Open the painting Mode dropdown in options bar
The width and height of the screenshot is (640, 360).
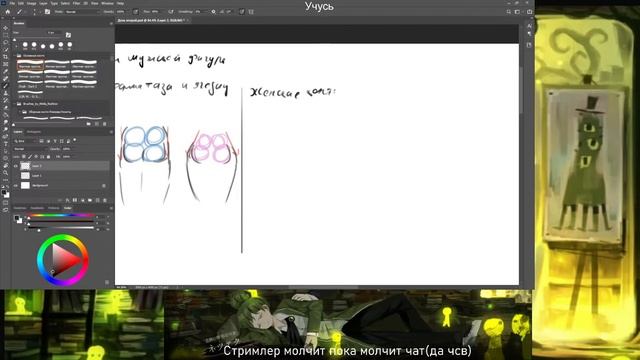pyautogui.click(x=83, y=12)
